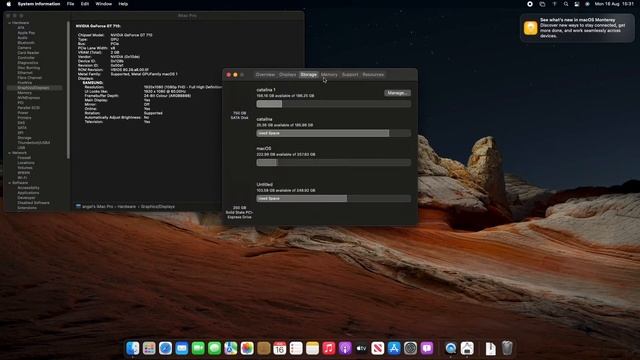This screenshot has height=360, width=640.
Task: Open the System Information app menu
Action: [x=39, y=4]
